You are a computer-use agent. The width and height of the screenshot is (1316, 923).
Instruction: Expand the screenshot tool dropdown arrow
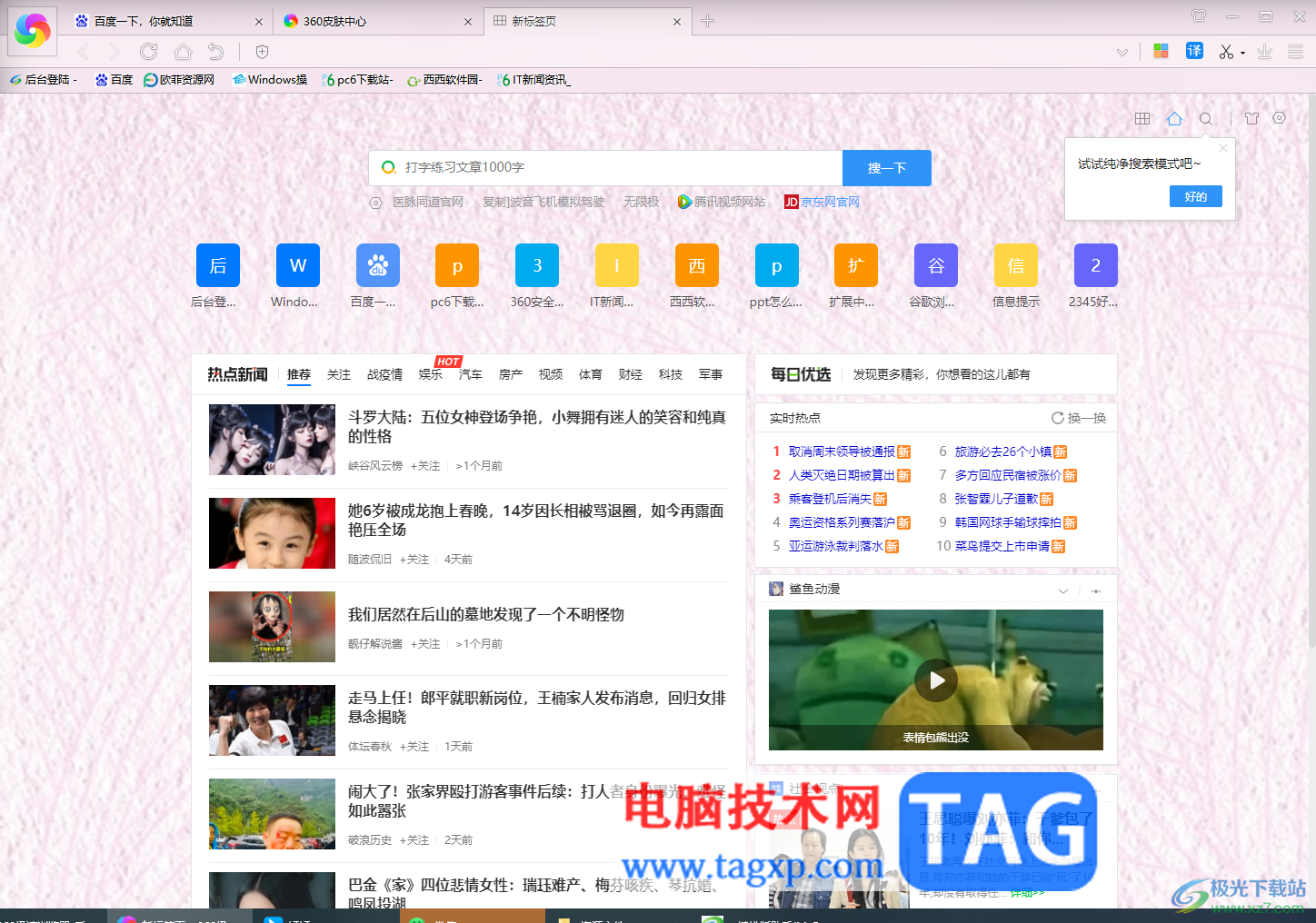click(x=1242, y=54)
